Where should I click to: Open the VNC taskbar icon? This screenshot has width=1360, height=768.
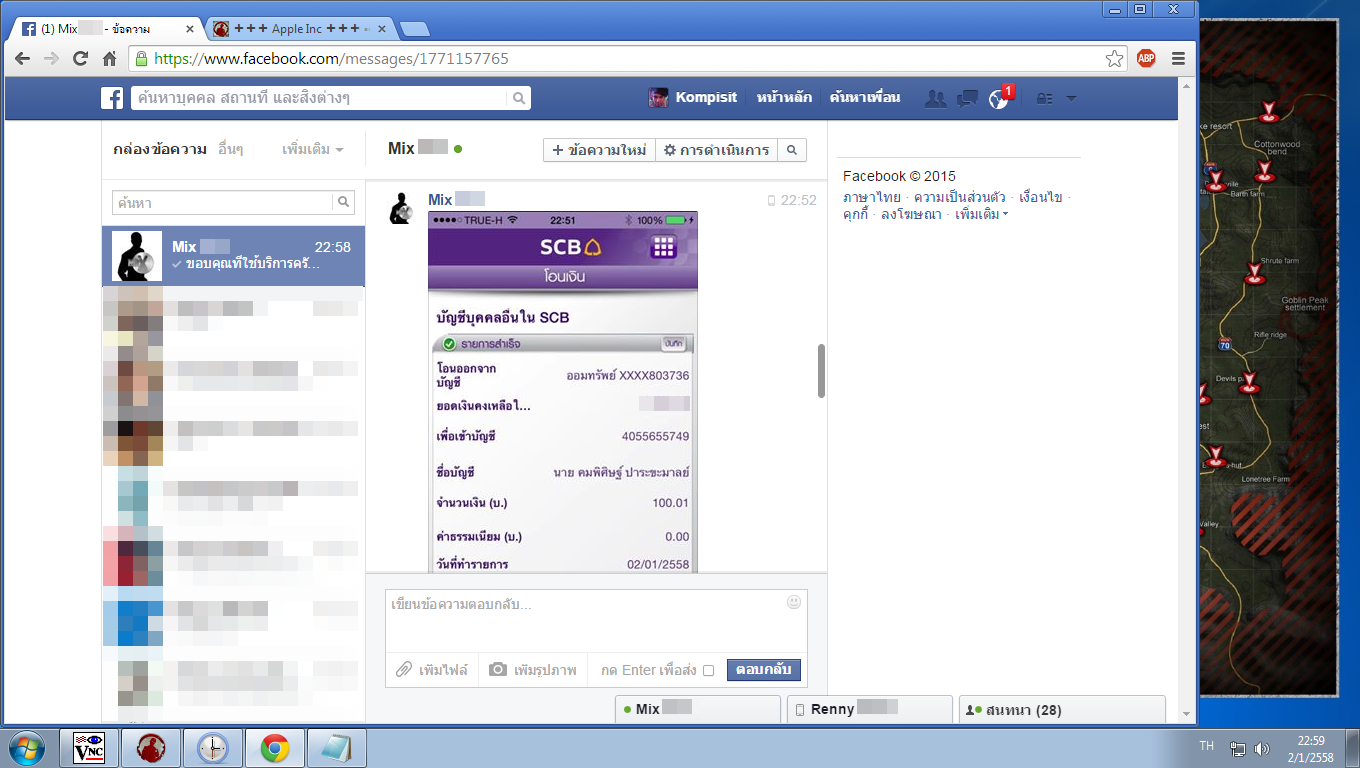90,748
